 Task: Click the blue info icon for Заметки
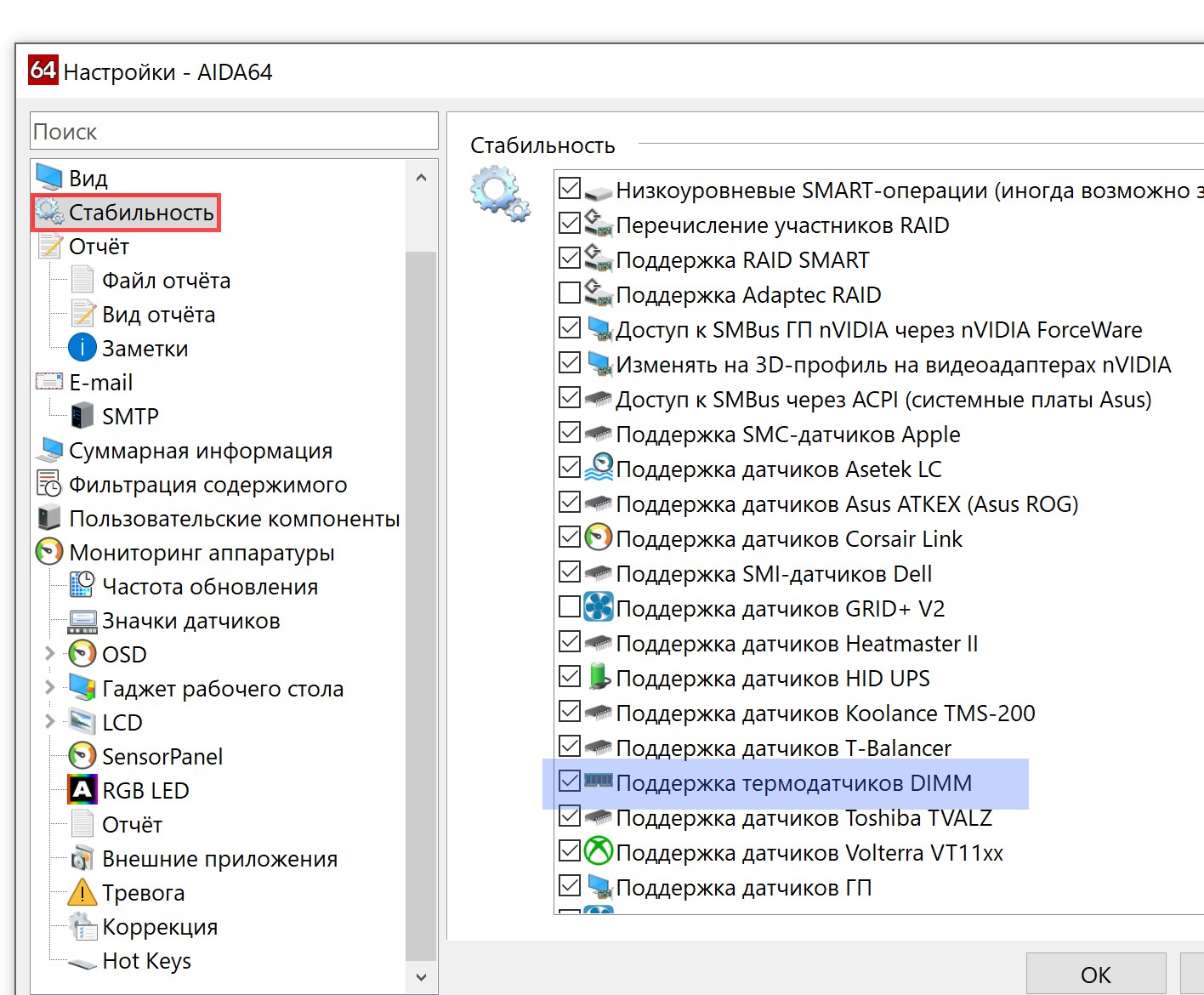[82, 348]
